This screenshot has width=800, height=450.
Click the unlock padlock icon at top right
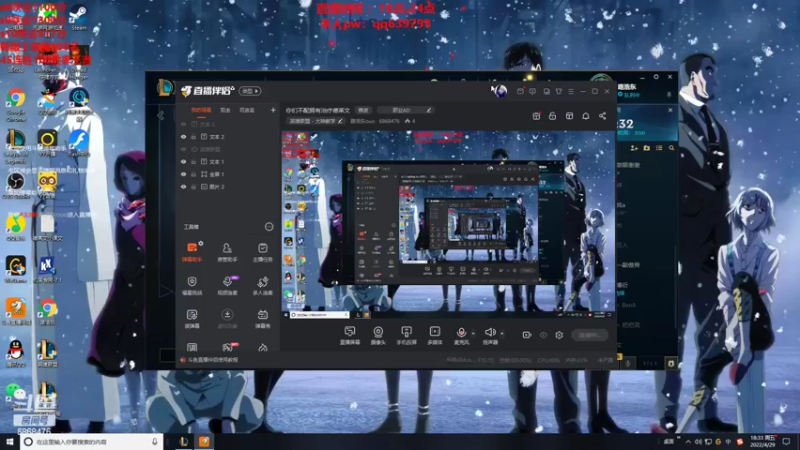(552, 116)
